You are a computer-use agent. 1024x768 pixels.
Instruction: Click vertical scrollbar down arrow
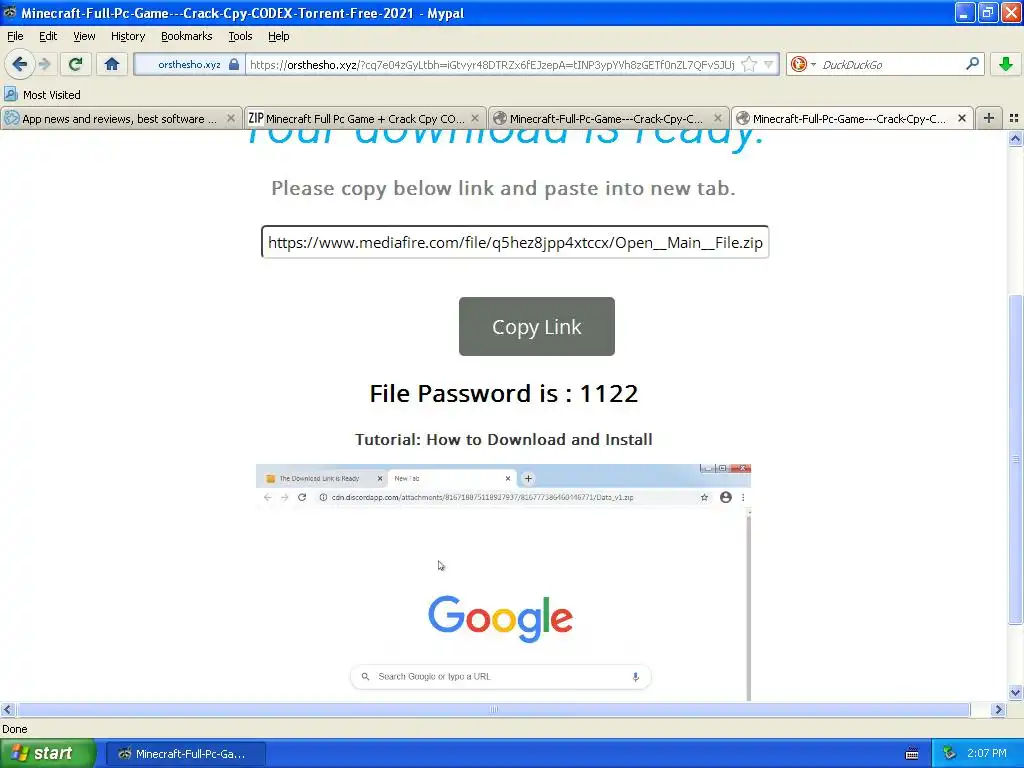point(1015,693)
